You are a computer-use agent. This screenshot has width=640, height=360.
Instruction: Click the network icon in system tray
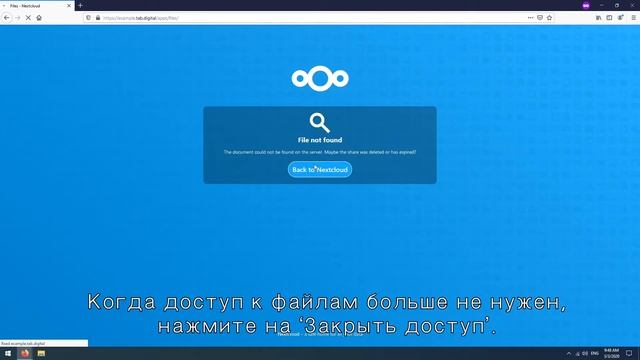pyautogui.click(x=578, y=353)
